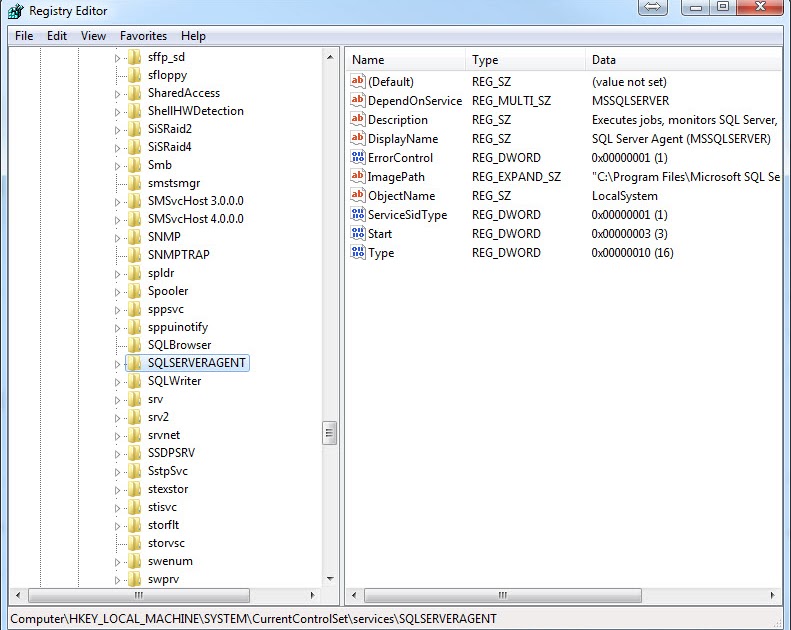
Task: Click the DisplayName value icon
Action: click(358, 138)
